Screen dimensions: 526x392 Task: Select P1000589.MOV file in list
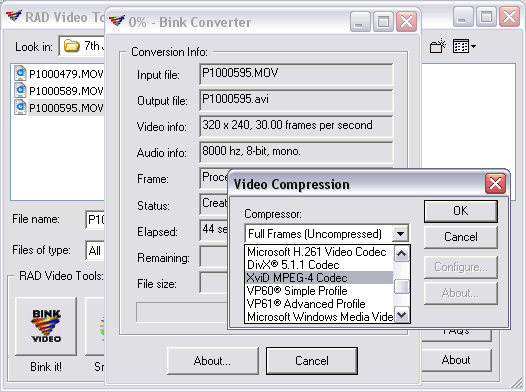pos(59,91)
